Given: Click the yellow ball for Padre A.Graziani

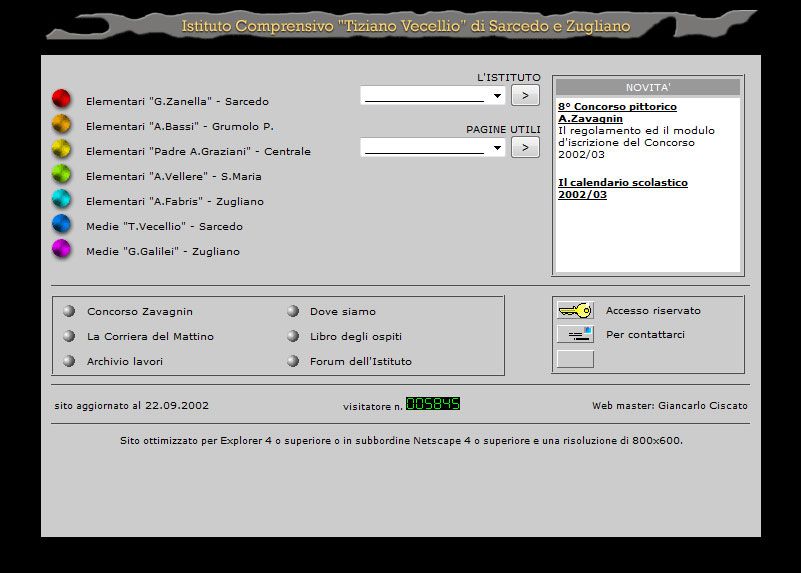Looking at the screenshot, I should (x=61, y=149).
